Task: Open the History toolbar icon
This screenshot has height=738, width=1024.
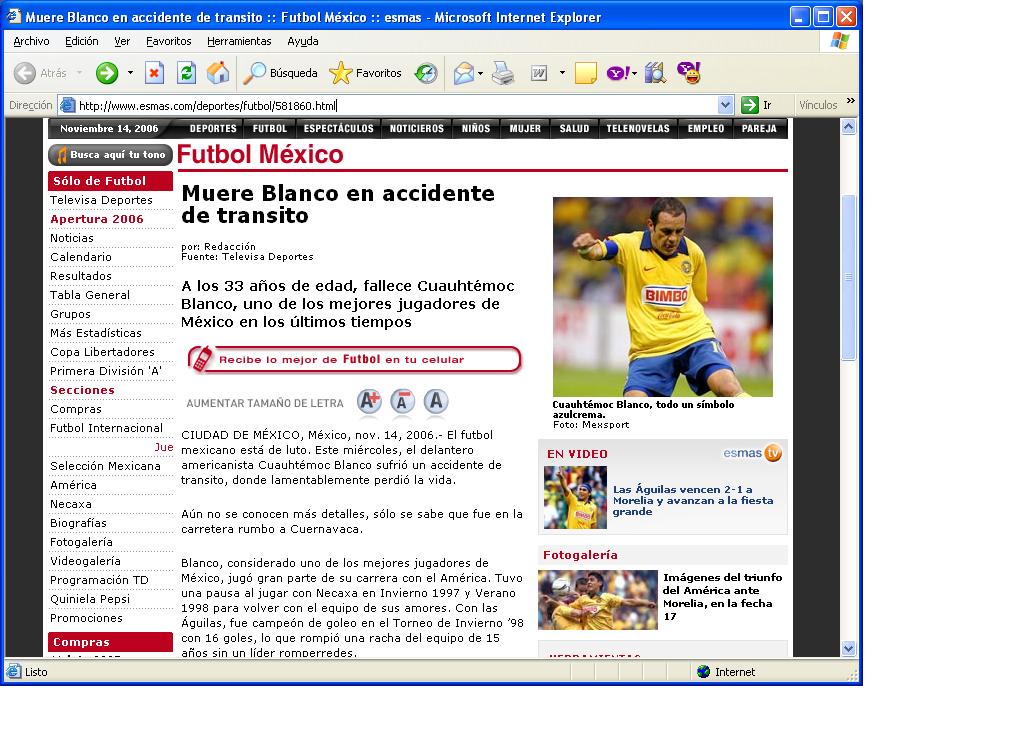Action: 426,73
